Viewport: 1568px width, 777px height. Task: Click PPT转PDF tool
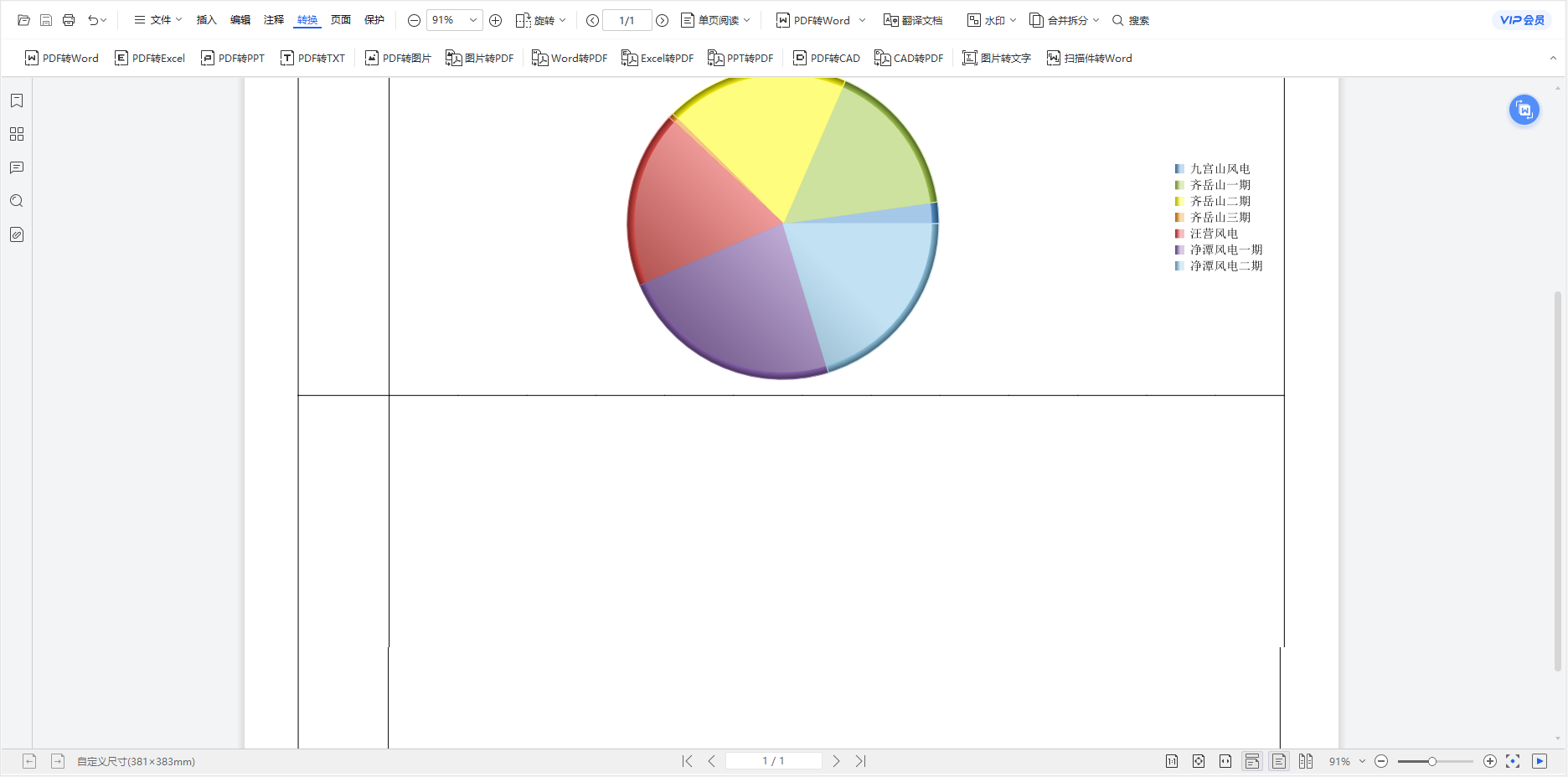click(740, 58)
